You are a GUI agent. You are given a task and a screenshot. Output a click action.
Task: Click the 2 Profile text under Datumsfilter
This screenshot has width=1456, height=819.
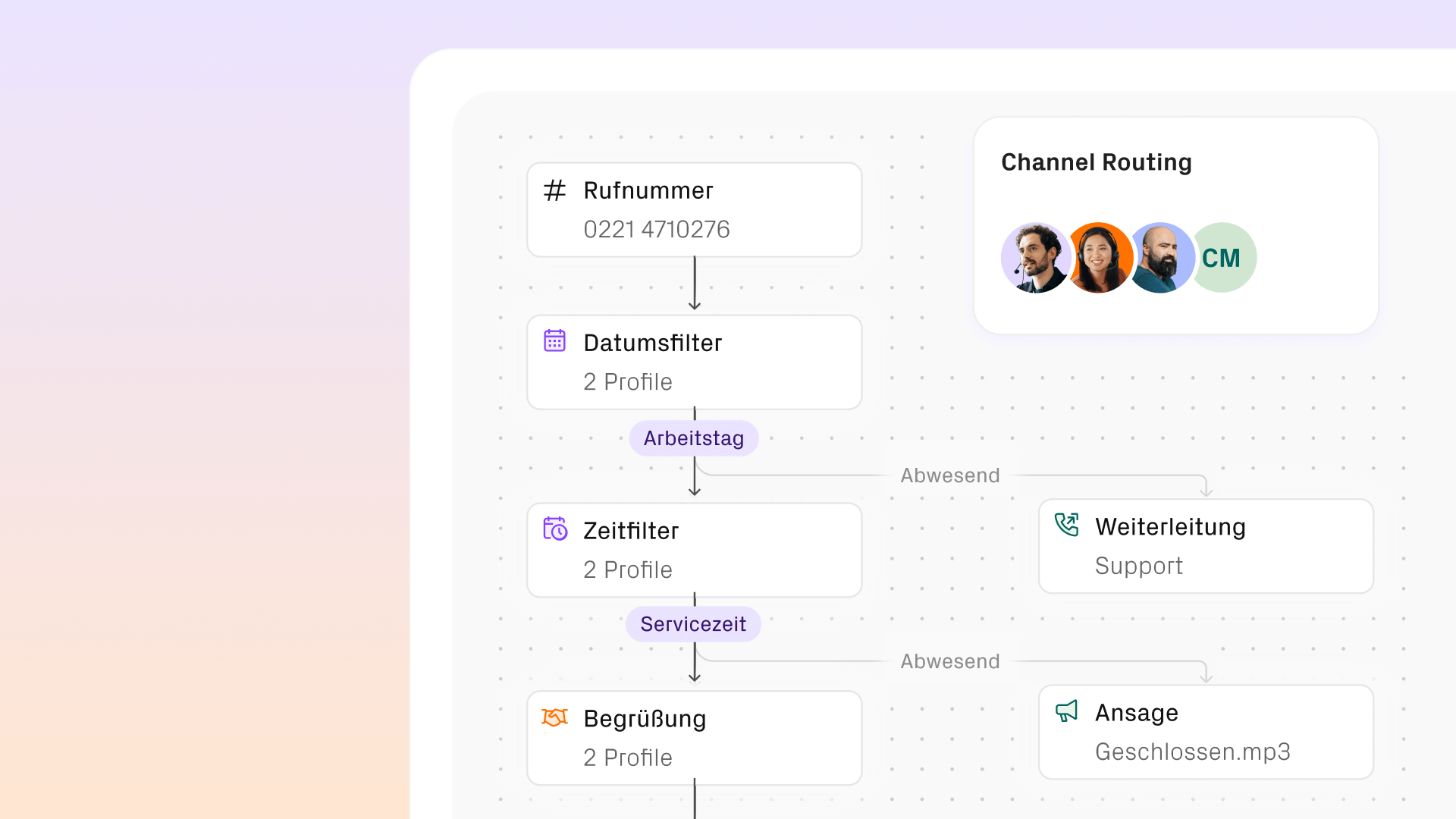627,381
